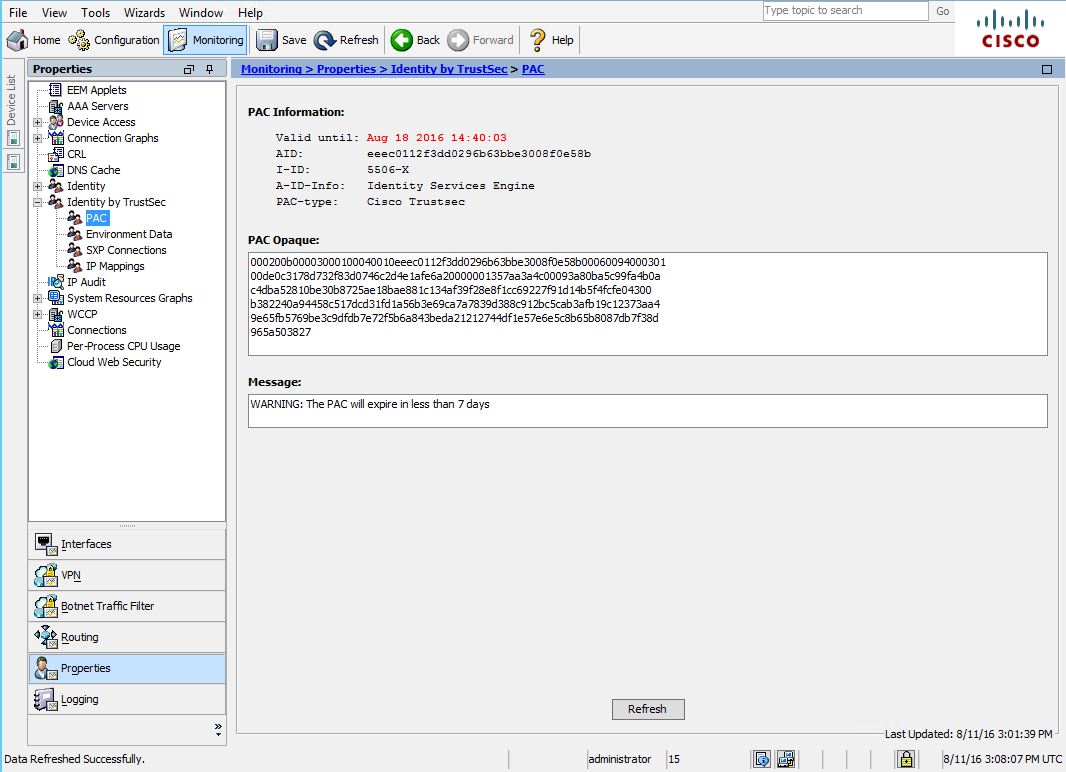Click the Identity by TrustSec icon
This screenshot has height=772, width=1066.
pyautogui.click(x=56, y=202)
